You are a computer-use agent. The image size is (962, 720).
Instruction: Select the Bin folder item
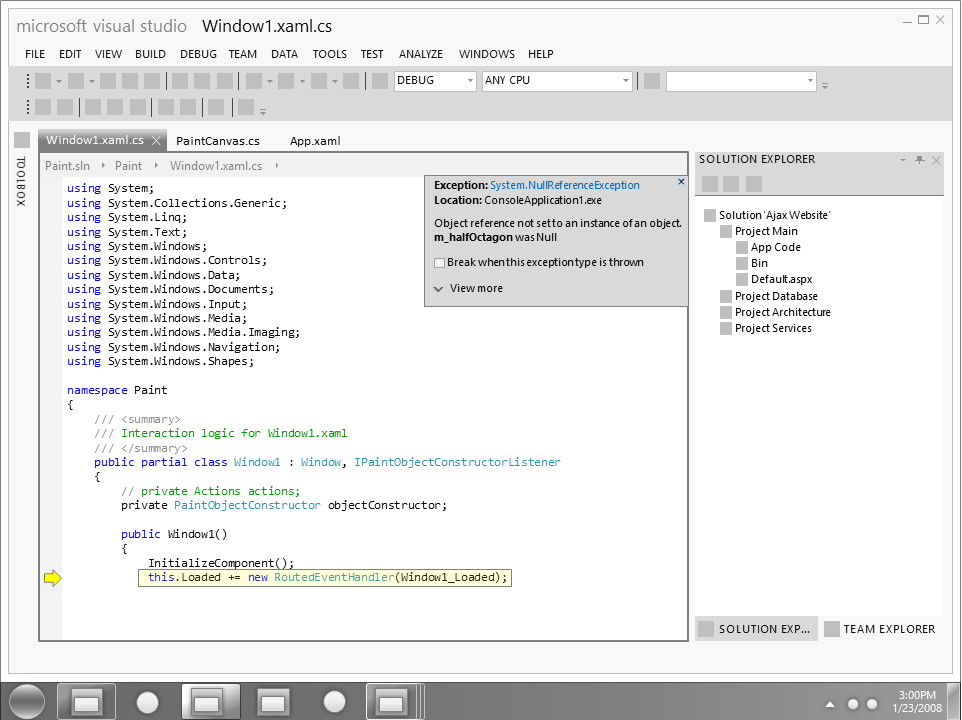(759, 263)
